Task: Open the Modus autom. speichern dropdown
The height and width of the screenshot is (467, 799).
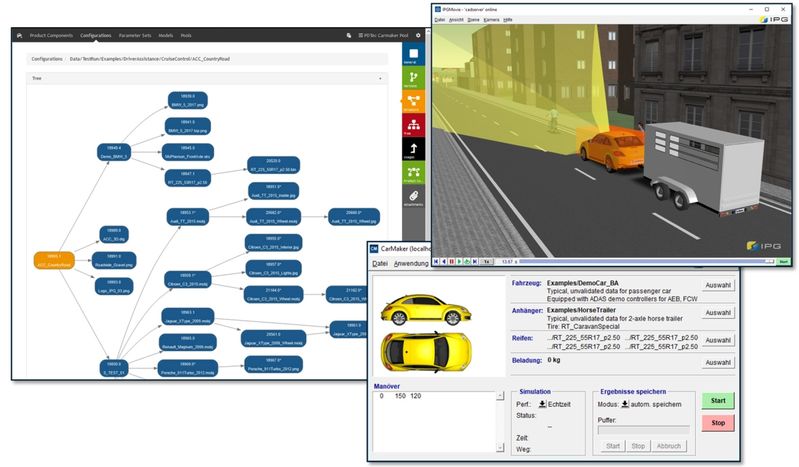Action: pos(626,403)
